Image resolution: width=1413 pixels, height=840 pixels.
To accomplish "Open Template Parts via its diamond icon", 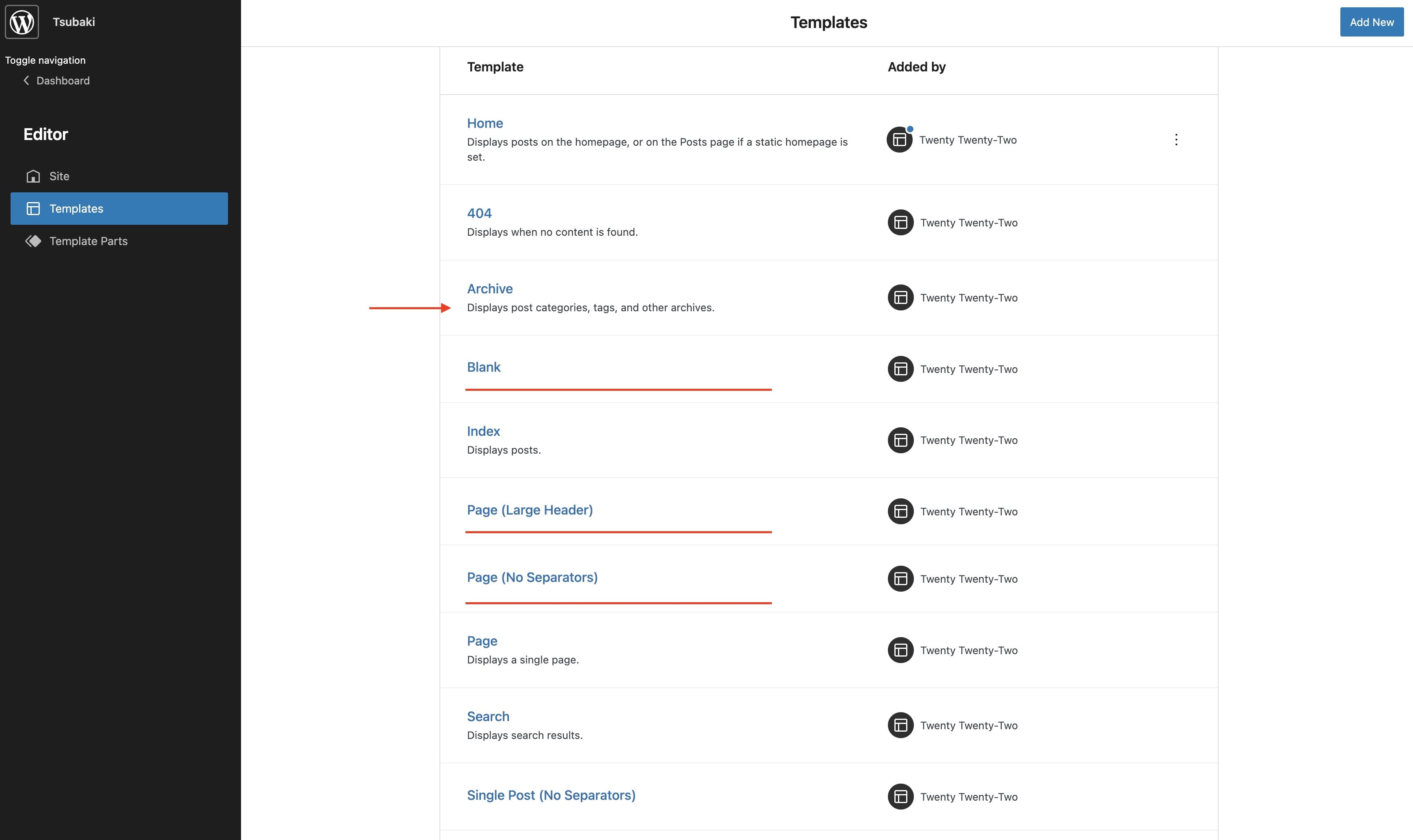I will [x=33, y=241].
